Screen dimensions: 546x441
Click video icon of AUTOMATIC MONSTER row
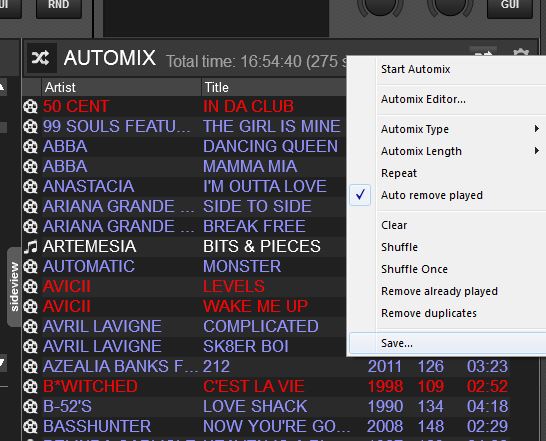(31, 266)
